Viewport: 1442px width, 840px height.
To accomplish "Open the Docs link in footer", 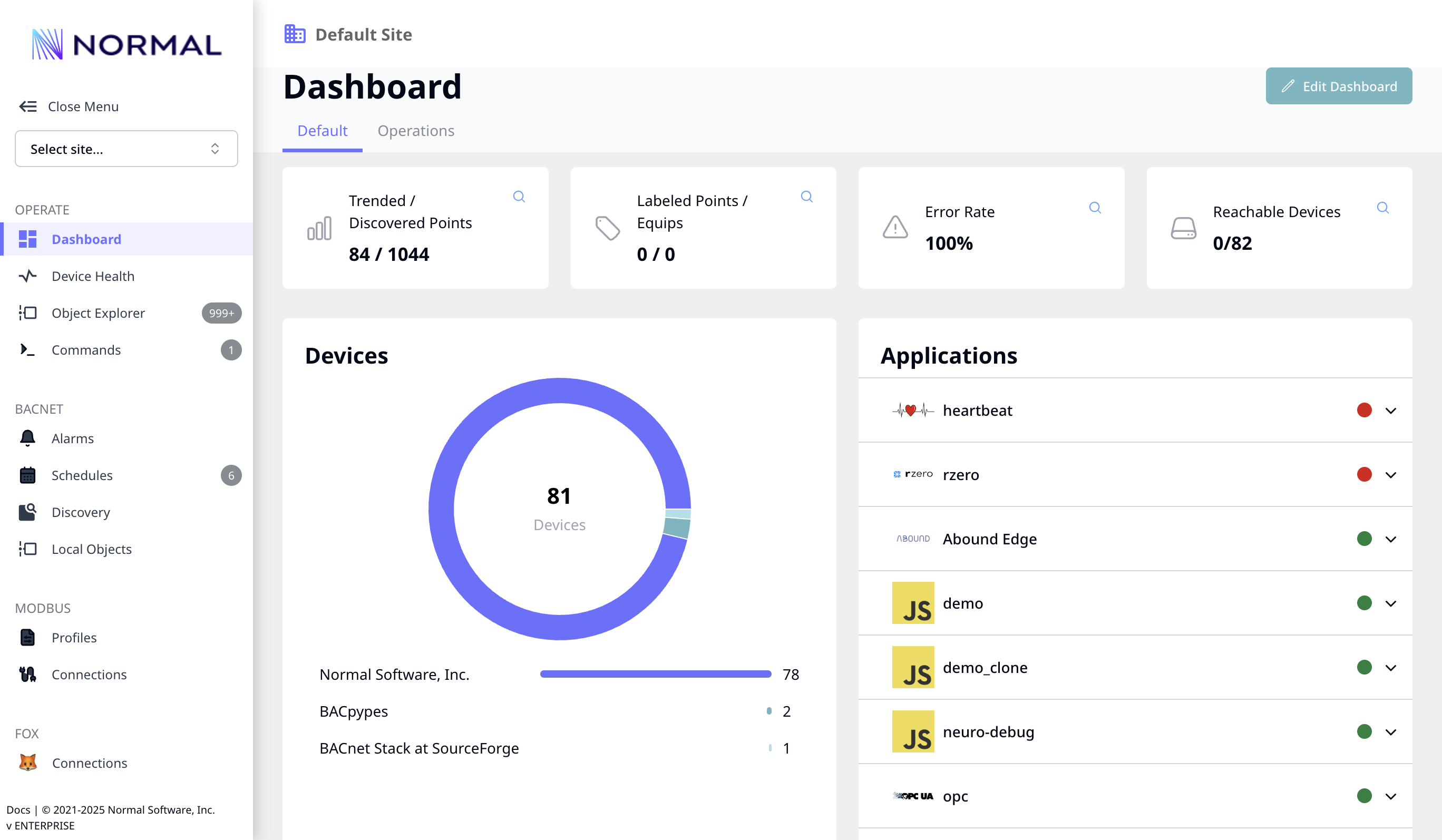I will coord(18,809).
